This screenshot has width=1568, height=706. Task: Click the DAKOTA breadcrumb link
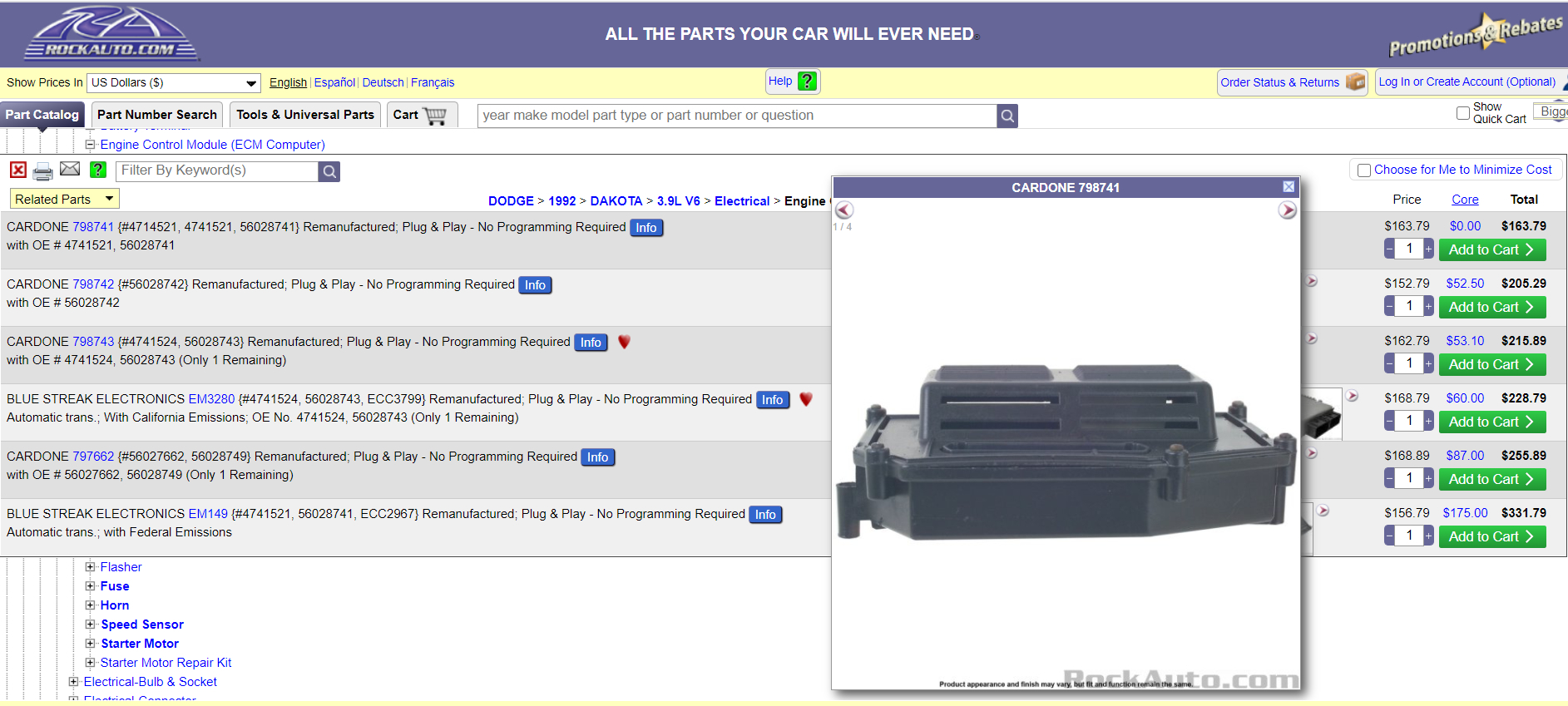click(616, 201)
